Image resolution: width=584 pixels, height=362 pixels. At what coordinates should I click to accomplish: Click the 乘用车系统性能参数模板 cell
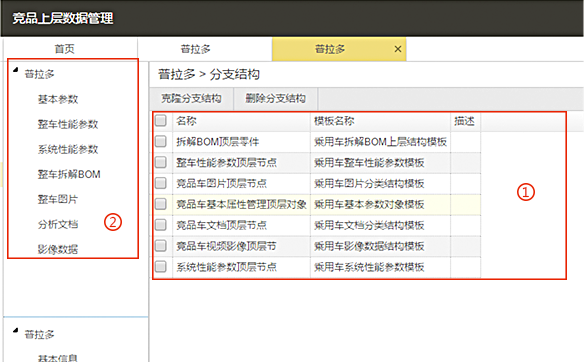(380, 267)
